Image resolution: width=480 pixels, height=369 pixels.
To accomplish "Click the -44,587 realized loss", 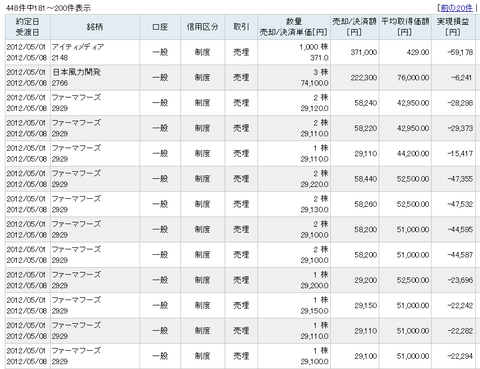I will [x=460, y=255].
